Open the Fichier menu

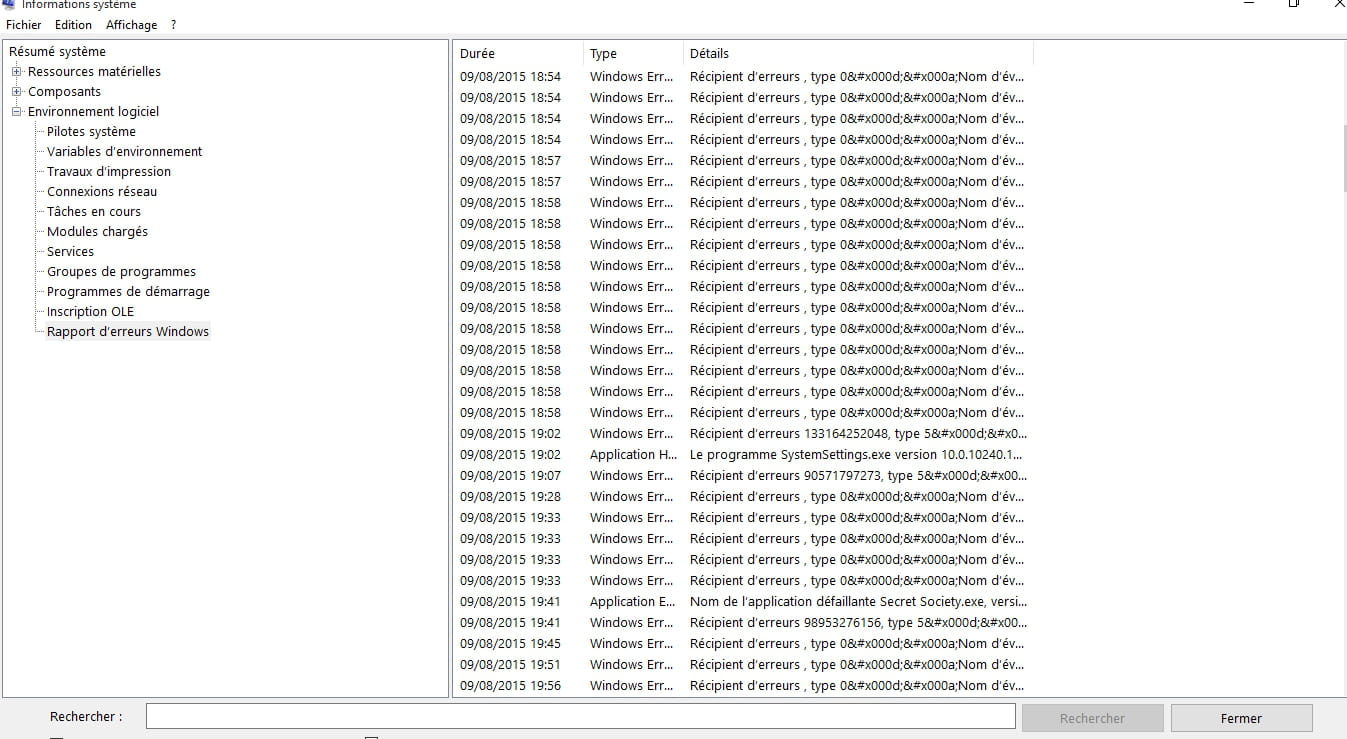tap(24, 25)
